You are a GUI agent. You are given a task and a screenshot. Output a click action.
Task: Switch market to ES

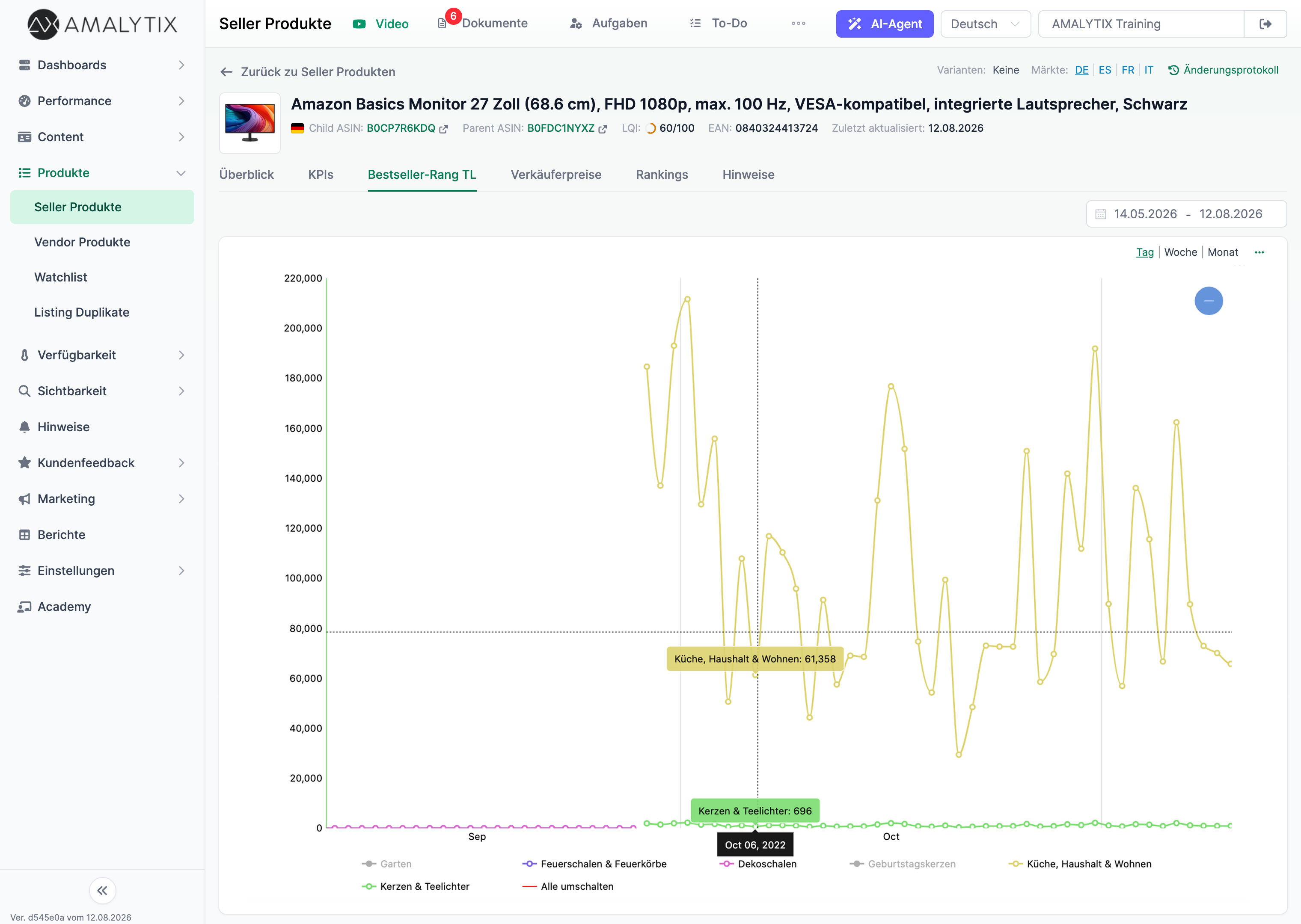click(1105, 70)
